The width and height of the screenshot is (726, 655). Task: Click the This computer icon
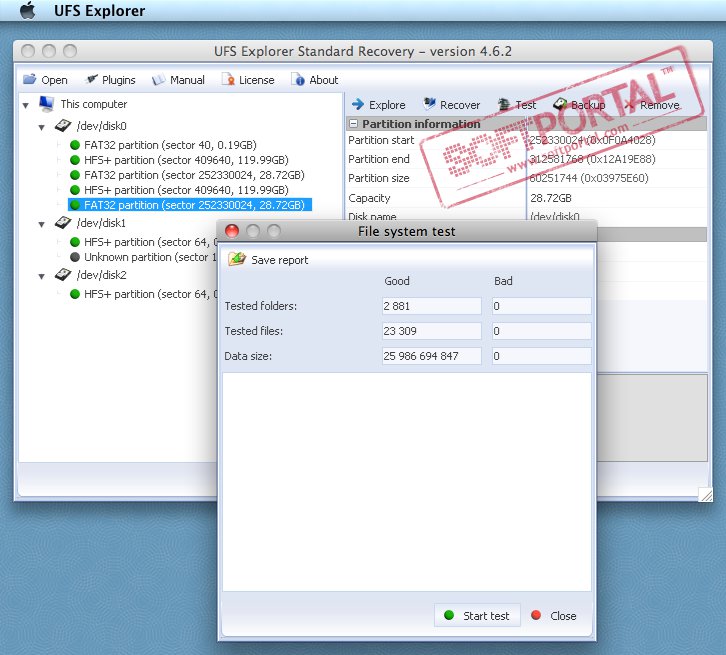[46, 104]
